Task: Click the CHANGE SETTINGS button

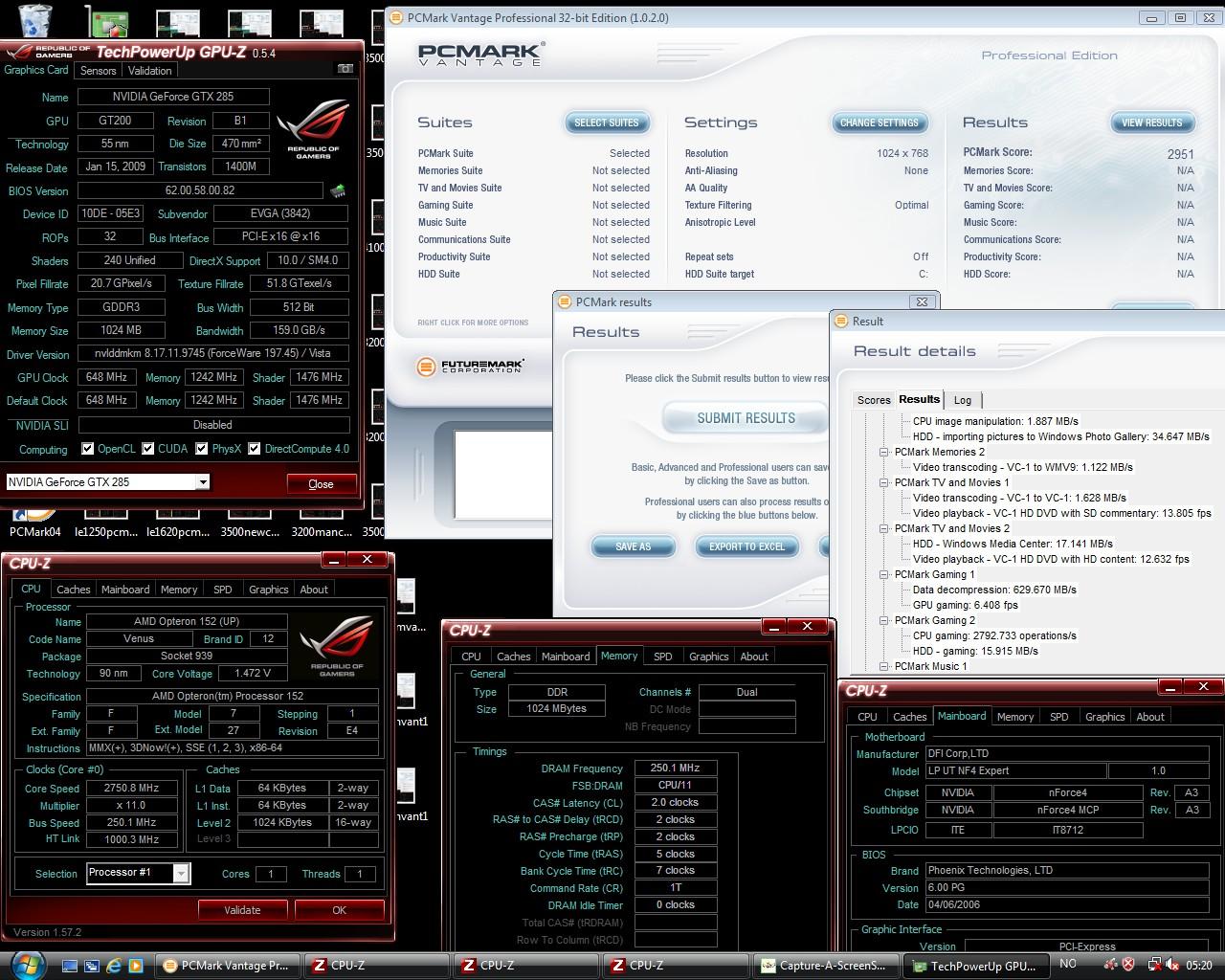Action: point(879,122)
